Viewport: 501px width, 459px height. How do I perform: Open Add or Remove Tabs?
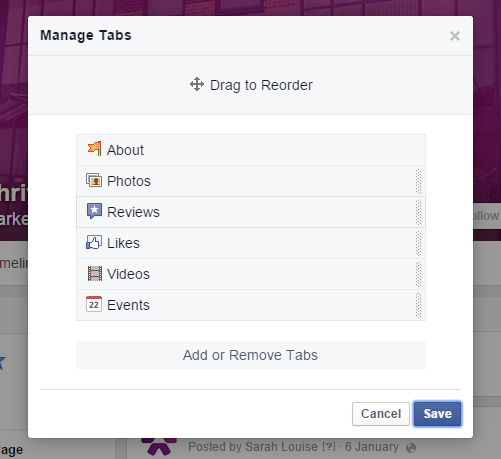click(251, 355)
